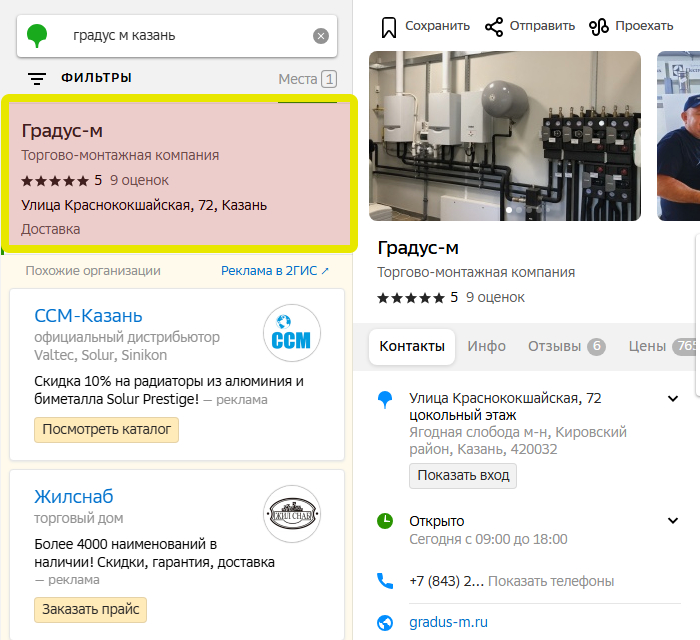Click the Места 1 counter
Image resolution: width=700 pixels, height=640 pixels.
[307, 79]
